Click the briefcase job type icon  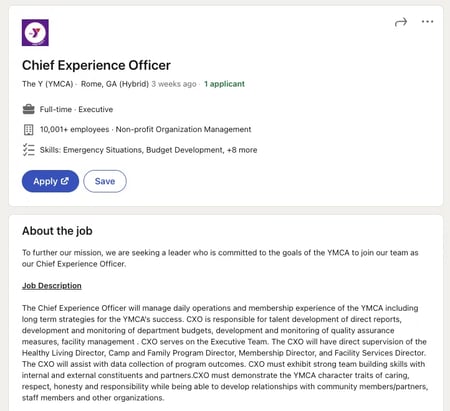pyautogui.click(x=28, y=109)
